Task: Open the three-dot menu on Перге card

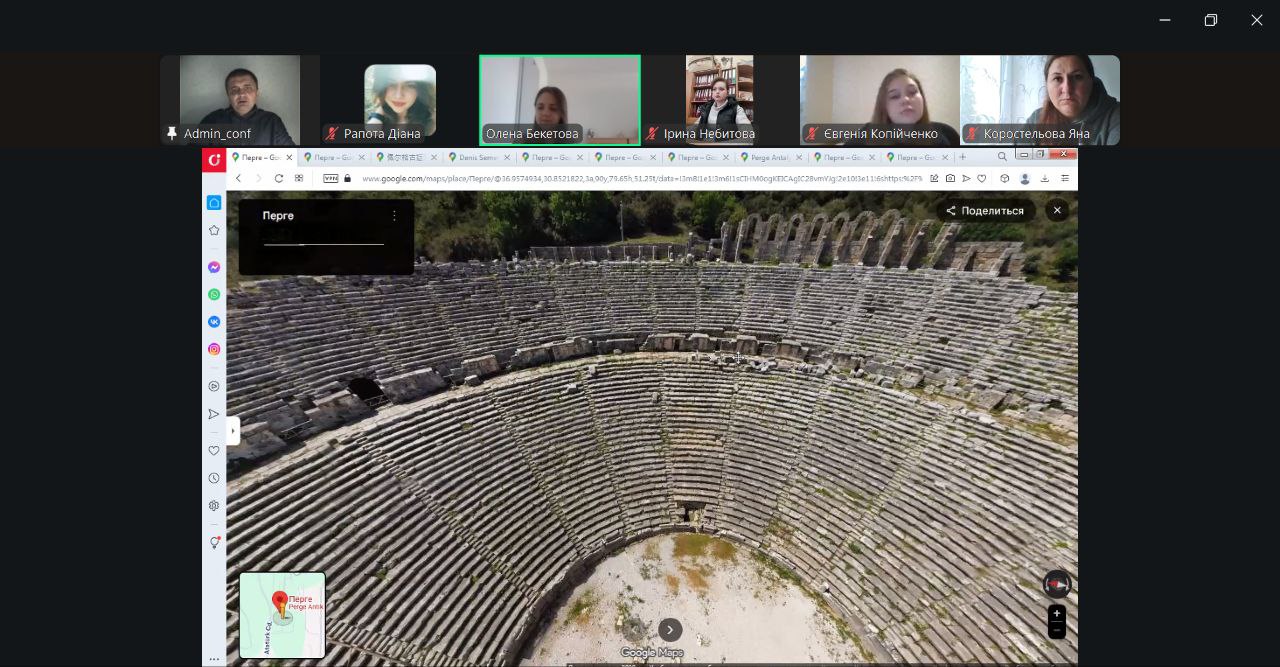Action: coord(394,215)
